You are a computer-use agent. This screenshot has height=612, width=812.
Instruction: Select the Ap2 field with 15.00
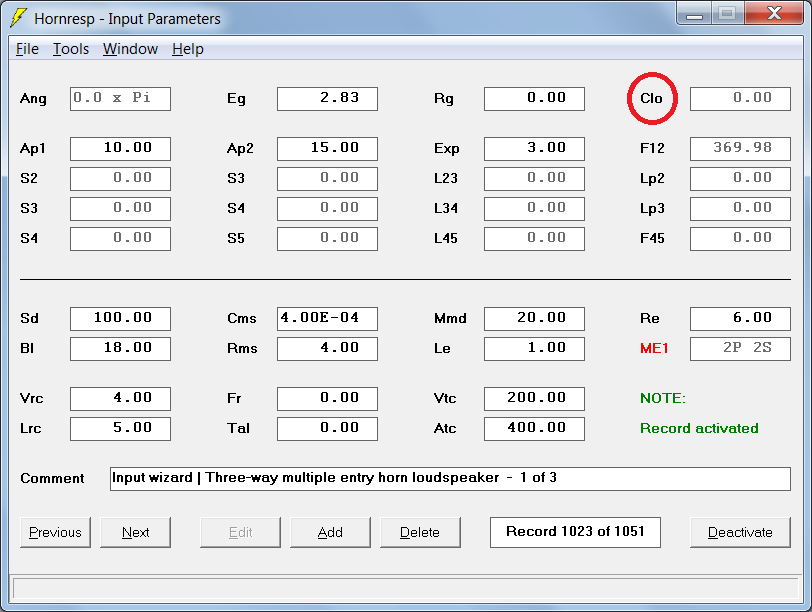[x=327, y=149]
